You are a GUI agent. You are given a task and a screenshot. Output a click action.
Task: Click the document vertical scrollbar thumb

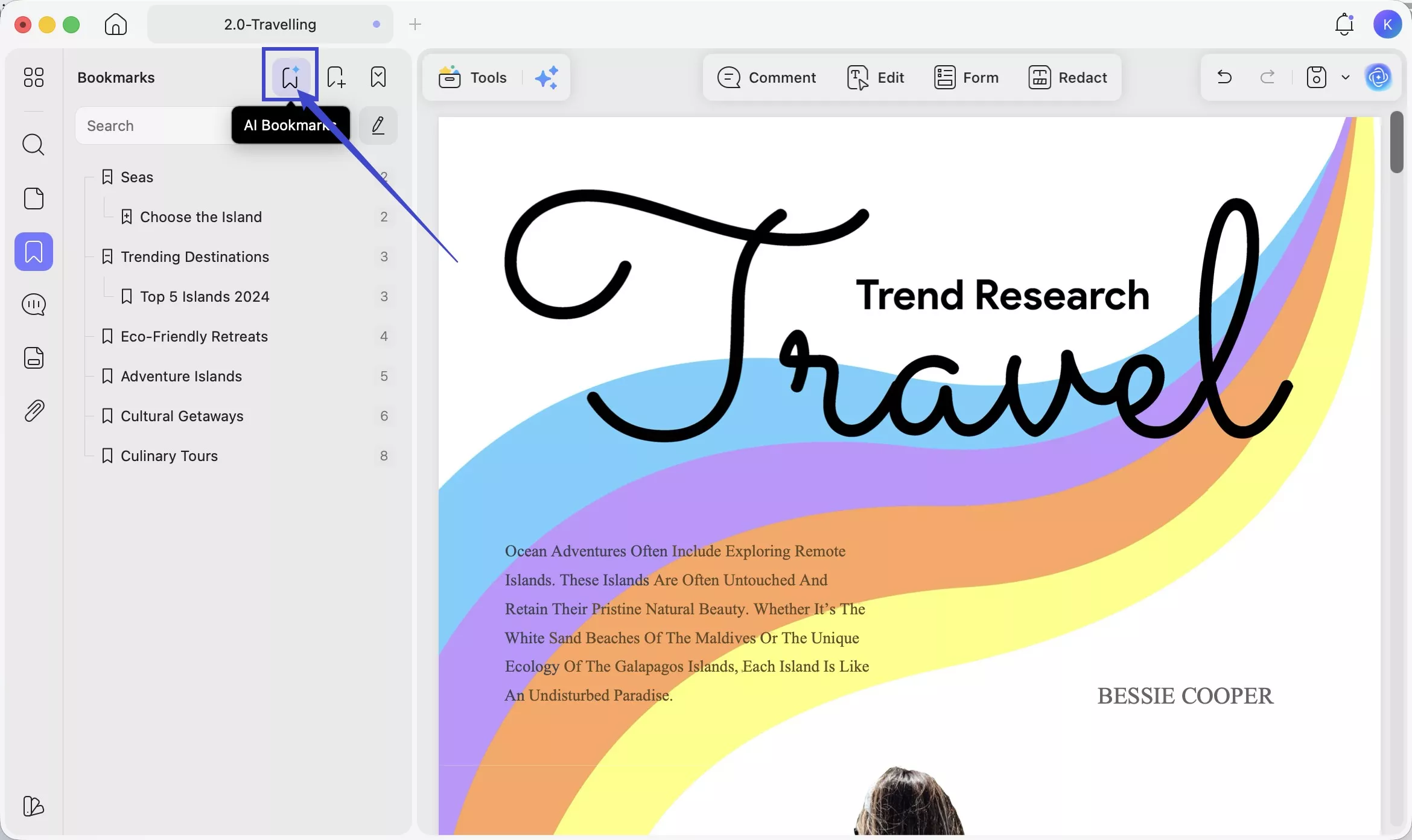(1396, 142)
